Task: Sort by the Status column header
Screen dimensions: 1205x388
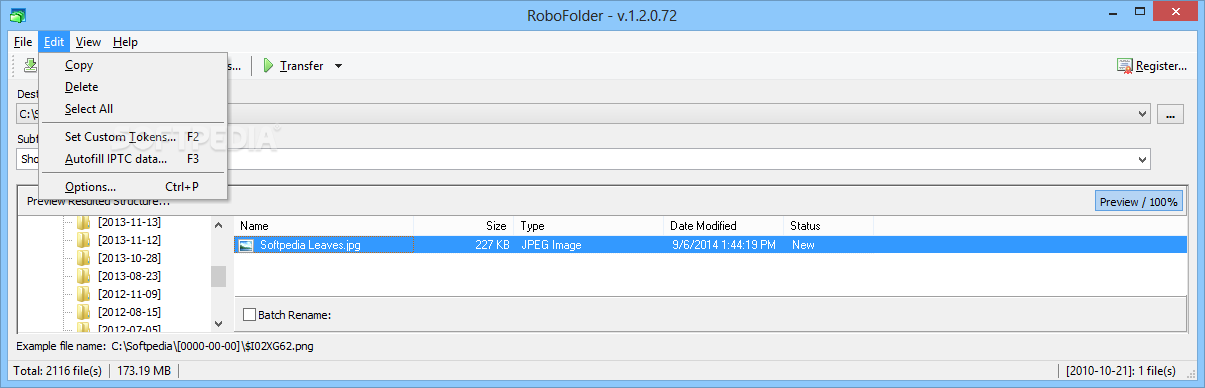Action: pyautogui.click(x=829, y=226)
